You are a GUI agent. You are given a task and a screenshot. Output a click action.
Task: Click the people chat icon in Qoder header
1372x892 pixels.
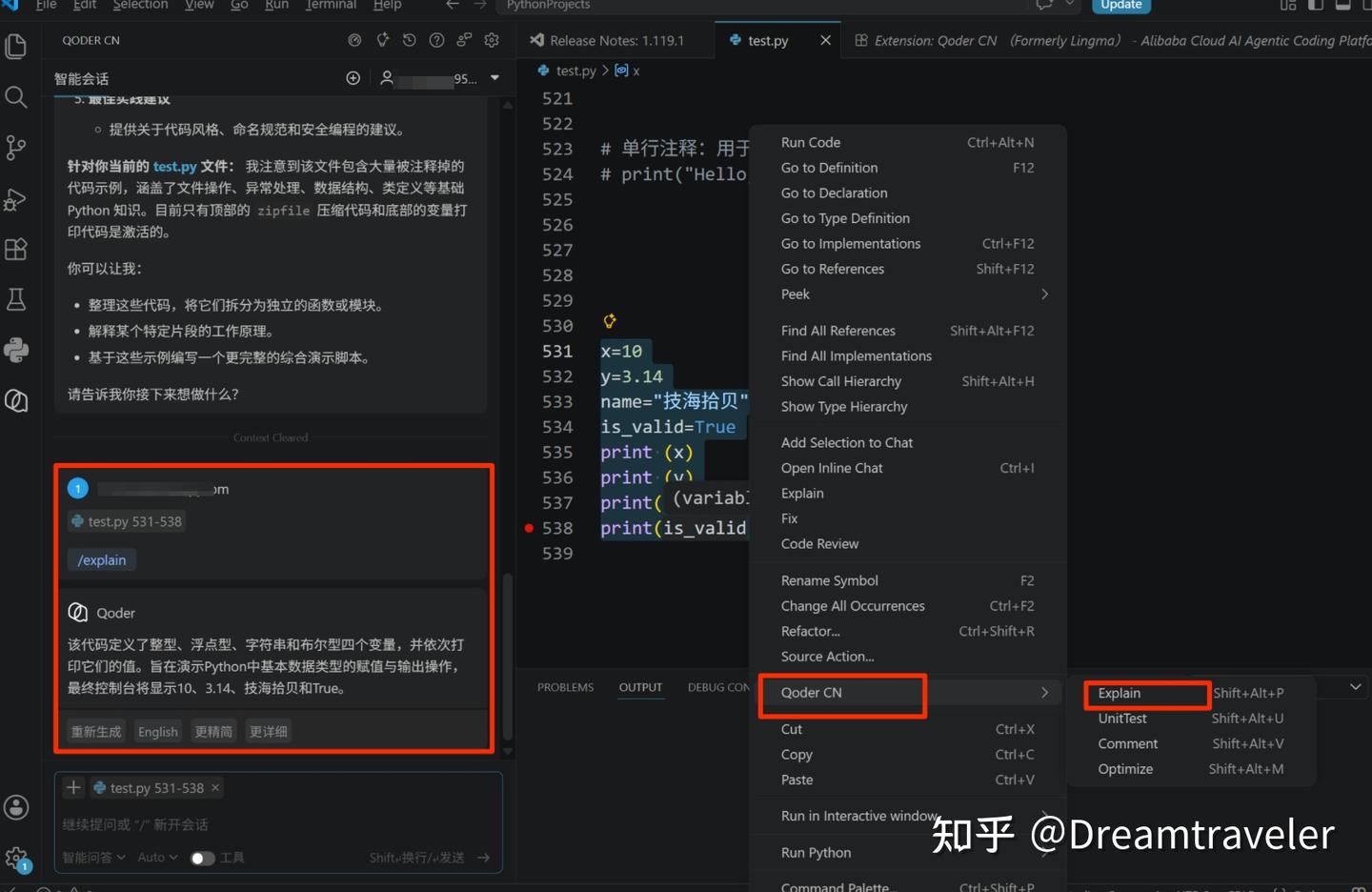(x=464, y=40)
